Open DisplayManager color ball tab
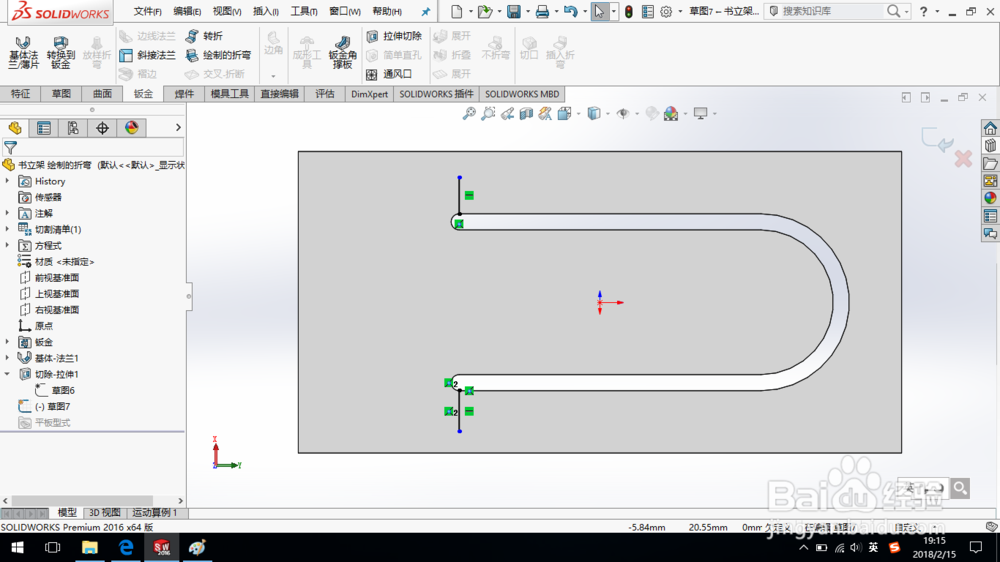This screenshot has height=562, width=1000. pos(131,128)
